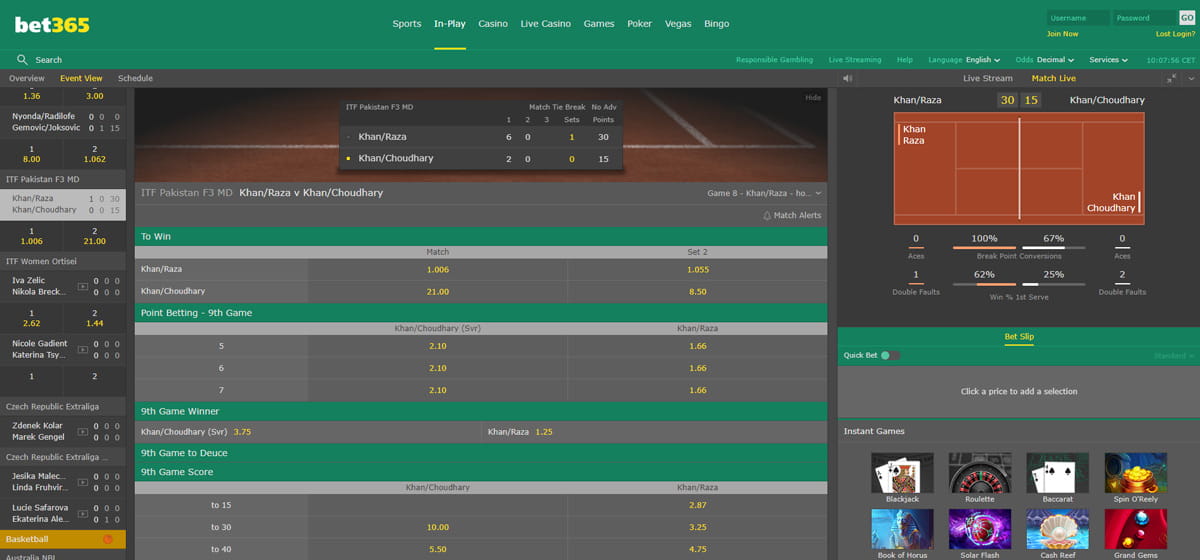Viewport: 1200px width, 560px height.
Task: Open the Sports menu
Action: click(x=407, y=24)
